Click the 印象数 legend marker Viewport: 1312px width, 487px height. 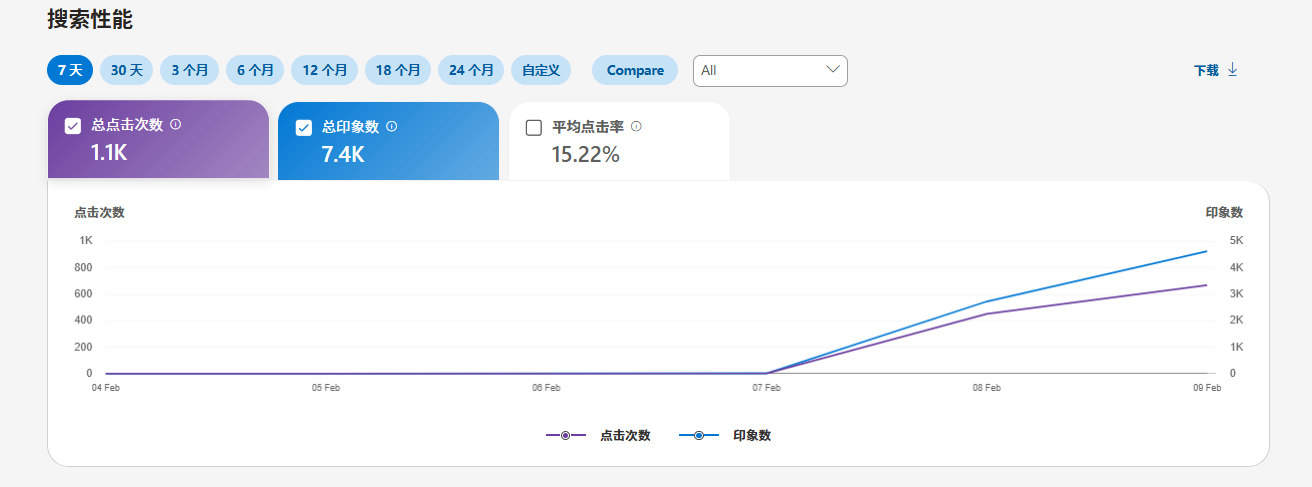click(698, 436)
